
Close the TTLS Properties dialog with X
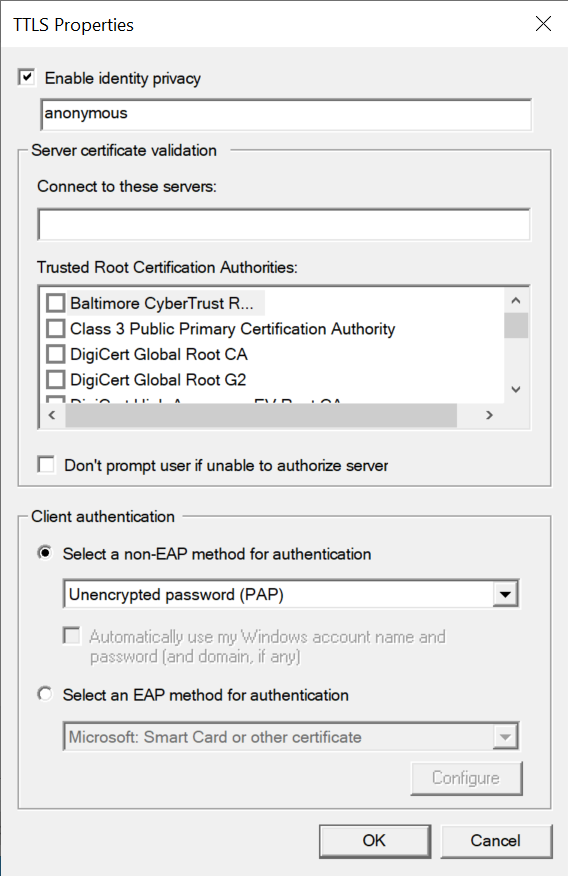click(543, 23)
